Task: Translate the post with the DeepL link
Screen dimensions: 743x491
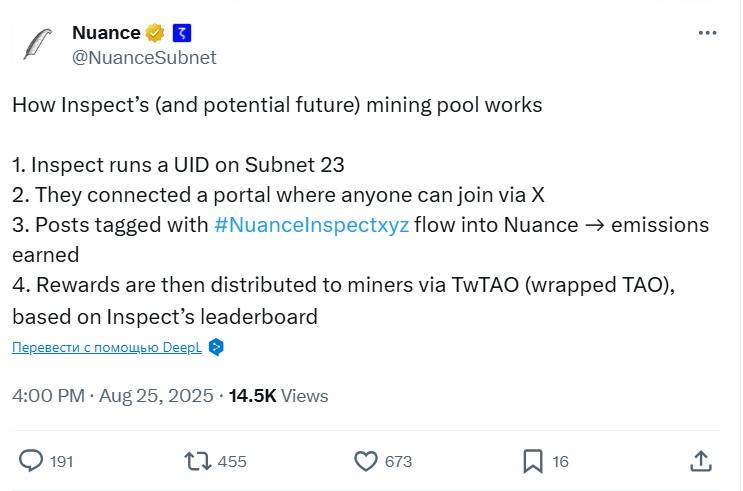Action: [x=107, y=347]
